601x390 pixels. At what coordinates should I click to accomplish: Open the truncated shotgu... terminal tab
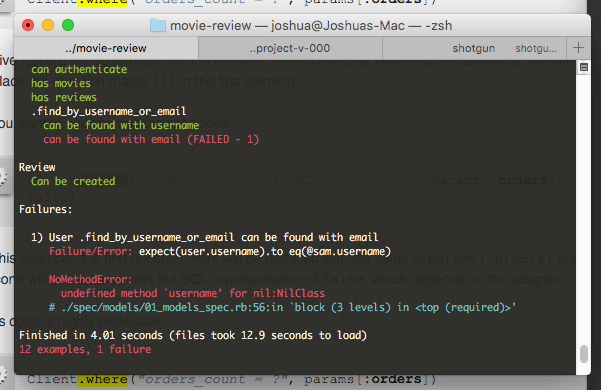pos(535,48)
